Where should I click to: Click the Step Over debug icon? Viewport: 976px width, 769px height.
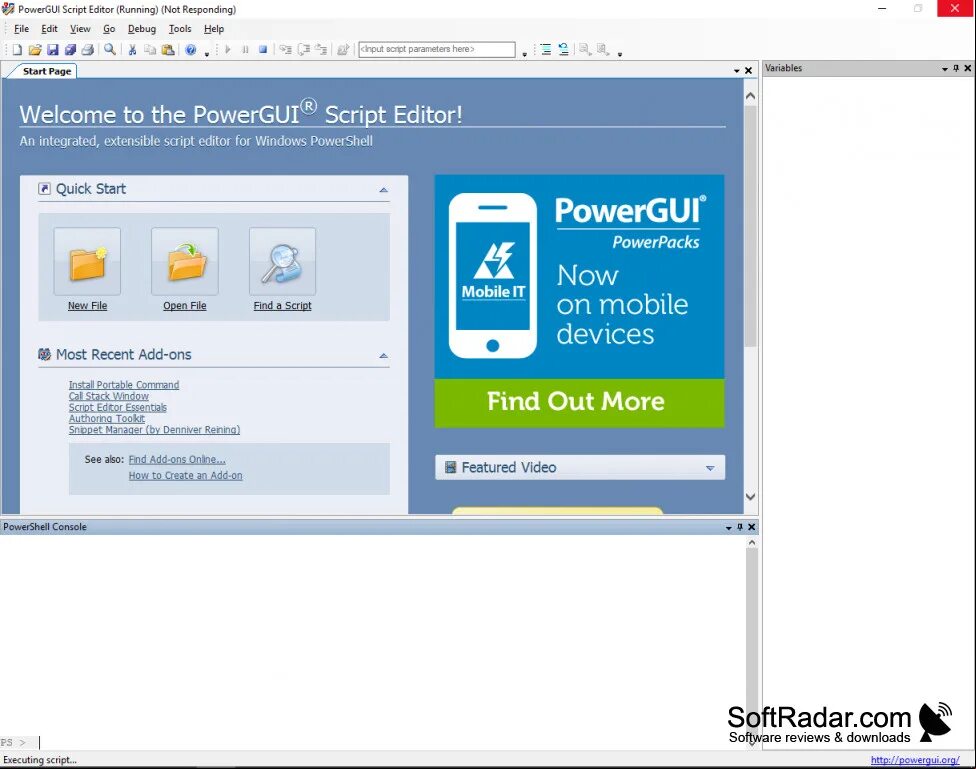[303, 49]
